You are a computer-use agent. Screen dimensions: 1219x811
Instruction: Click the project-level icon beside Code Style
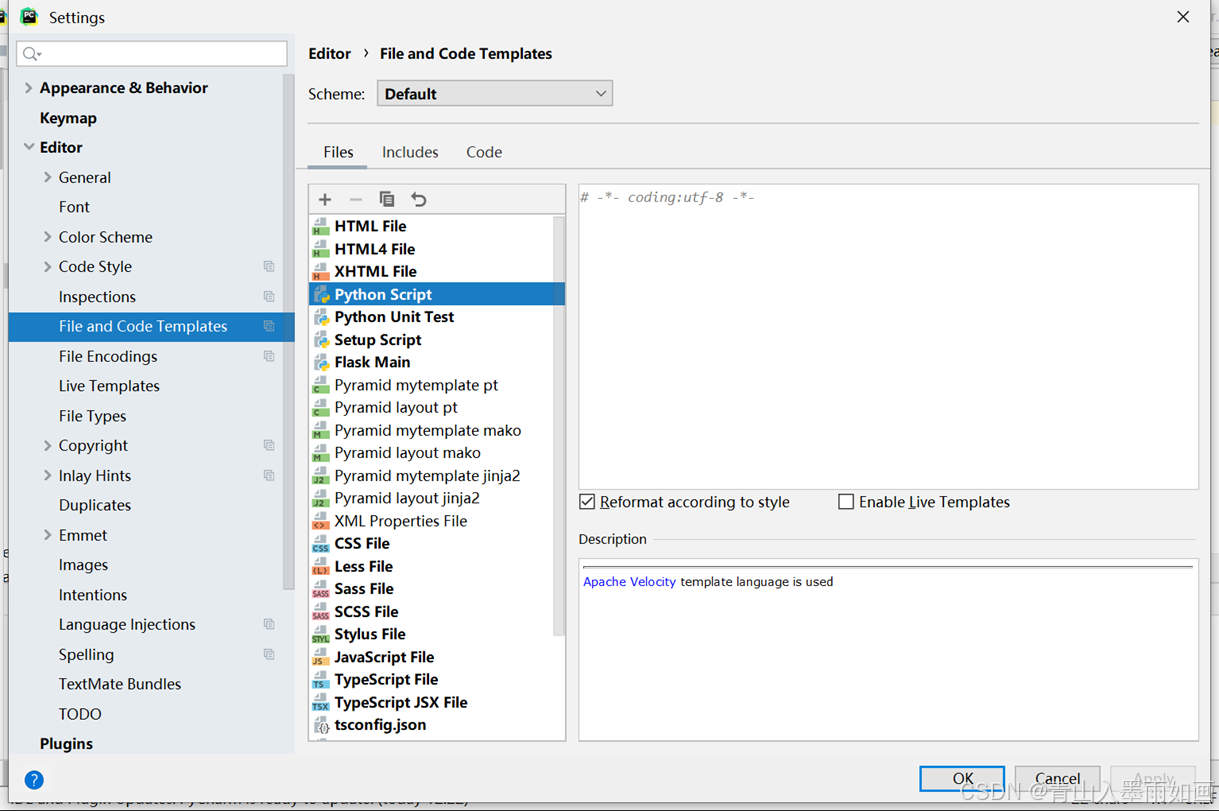coord(269,266)
